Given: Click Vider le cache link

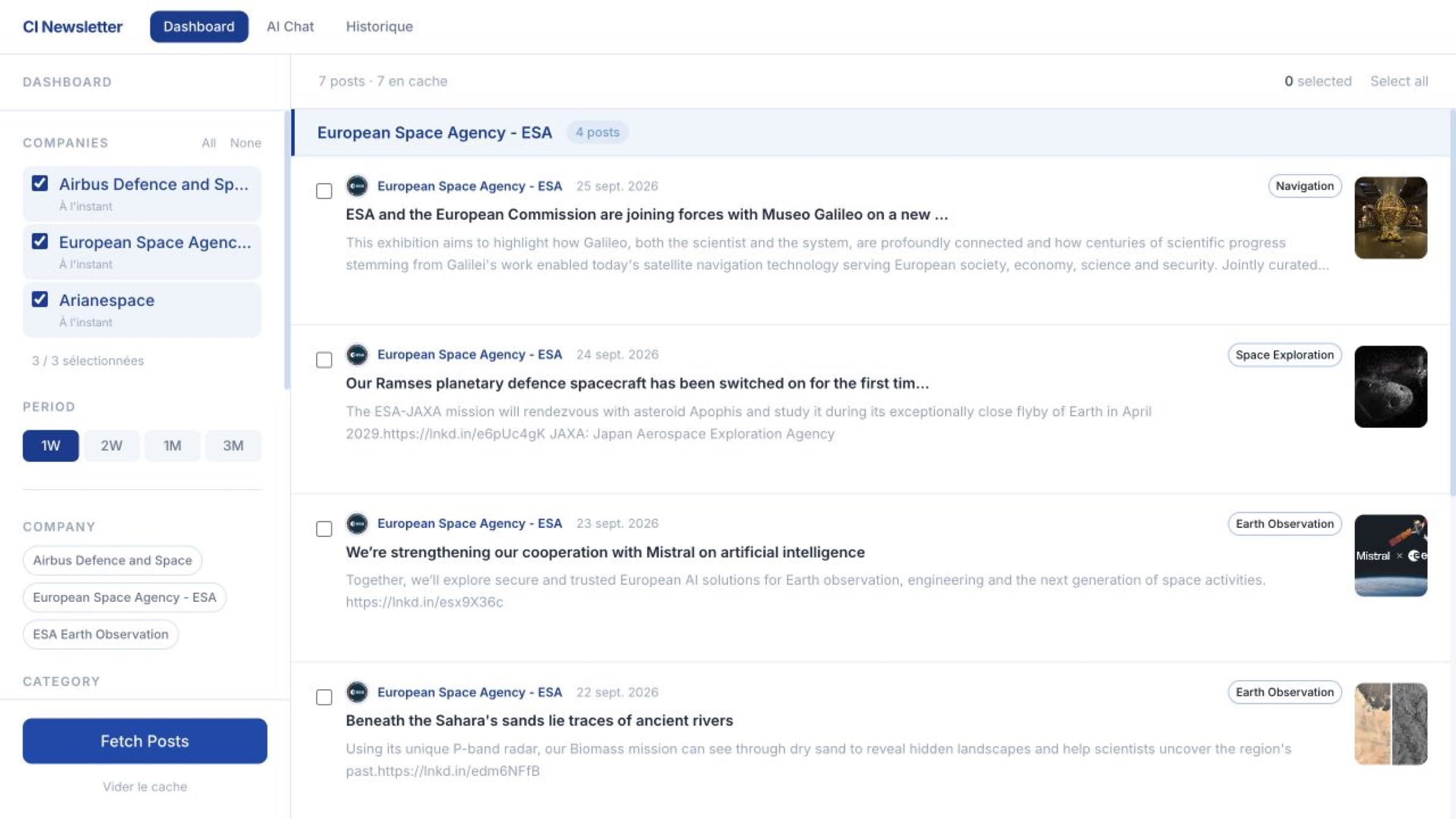Looking at the screenshot, I should pos(145,786).
